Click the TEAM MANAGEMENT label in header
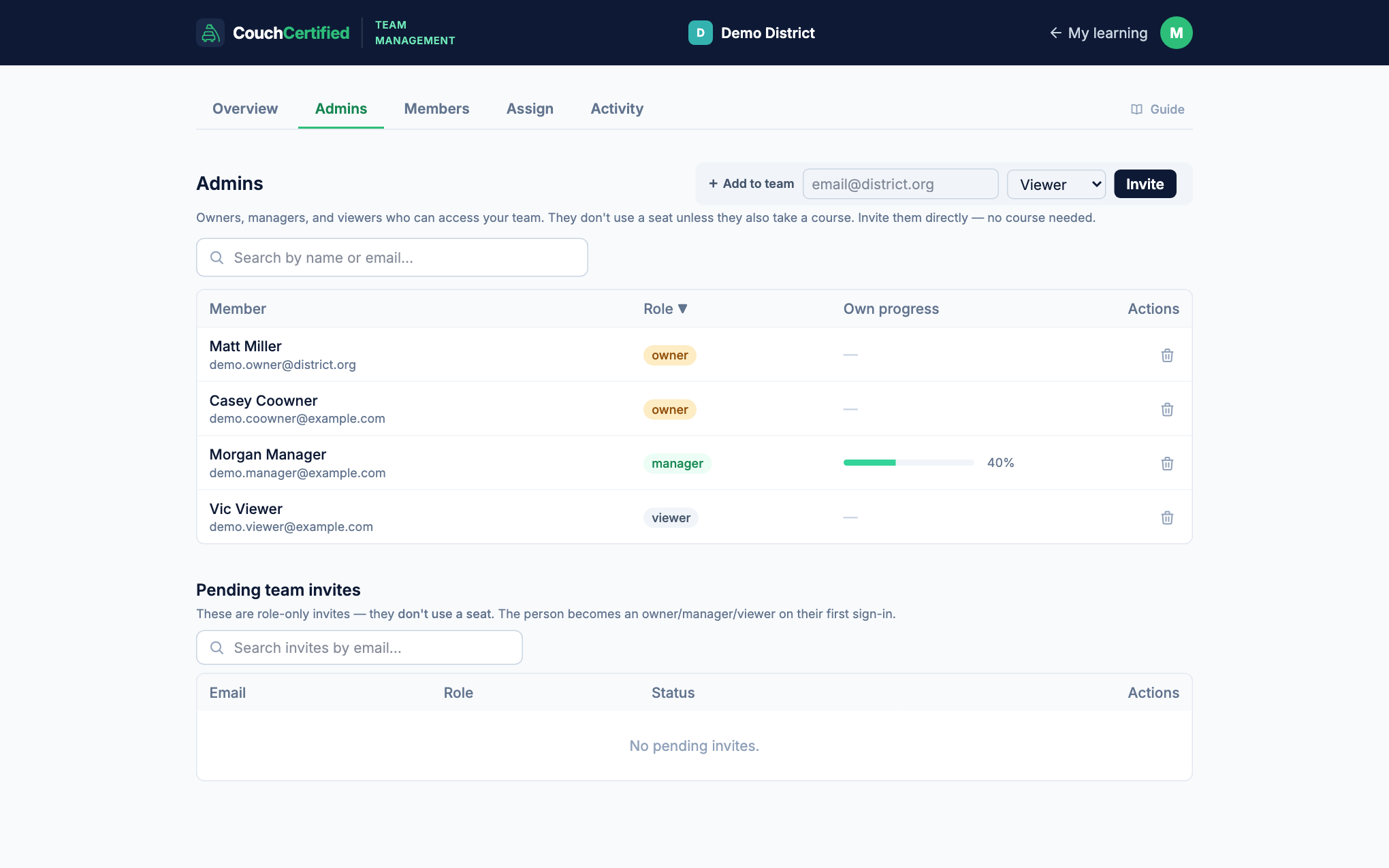Image resolution: width=1389 pixels, height=868 pixels. (x=415, y=33)
